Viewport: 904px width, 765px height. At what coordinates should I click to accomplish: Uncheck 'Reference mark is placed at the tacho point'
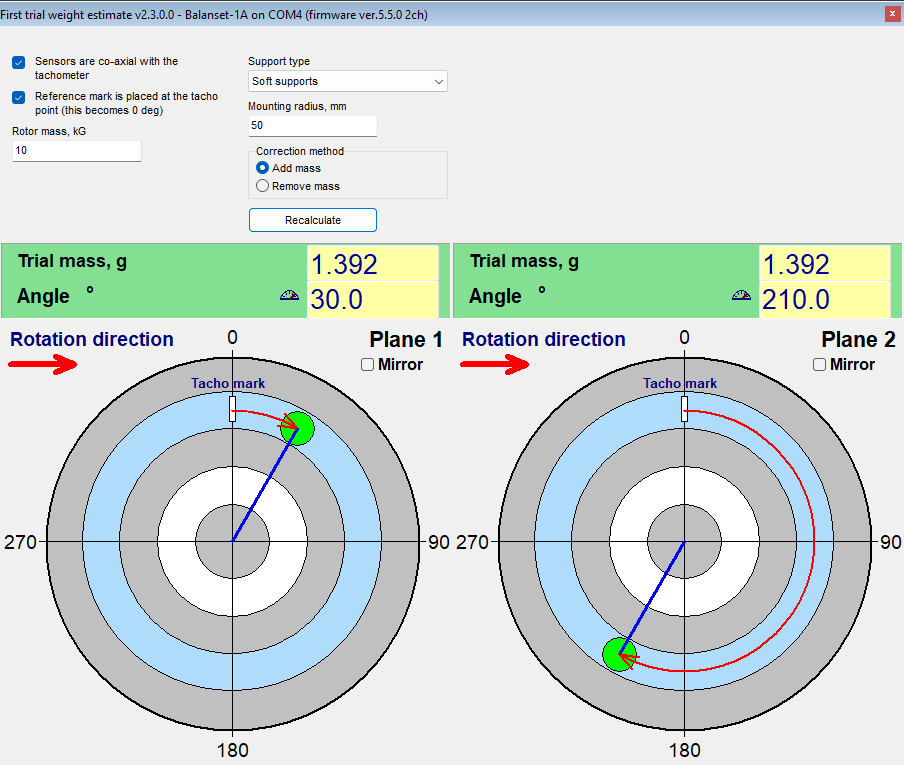(18, 97)
